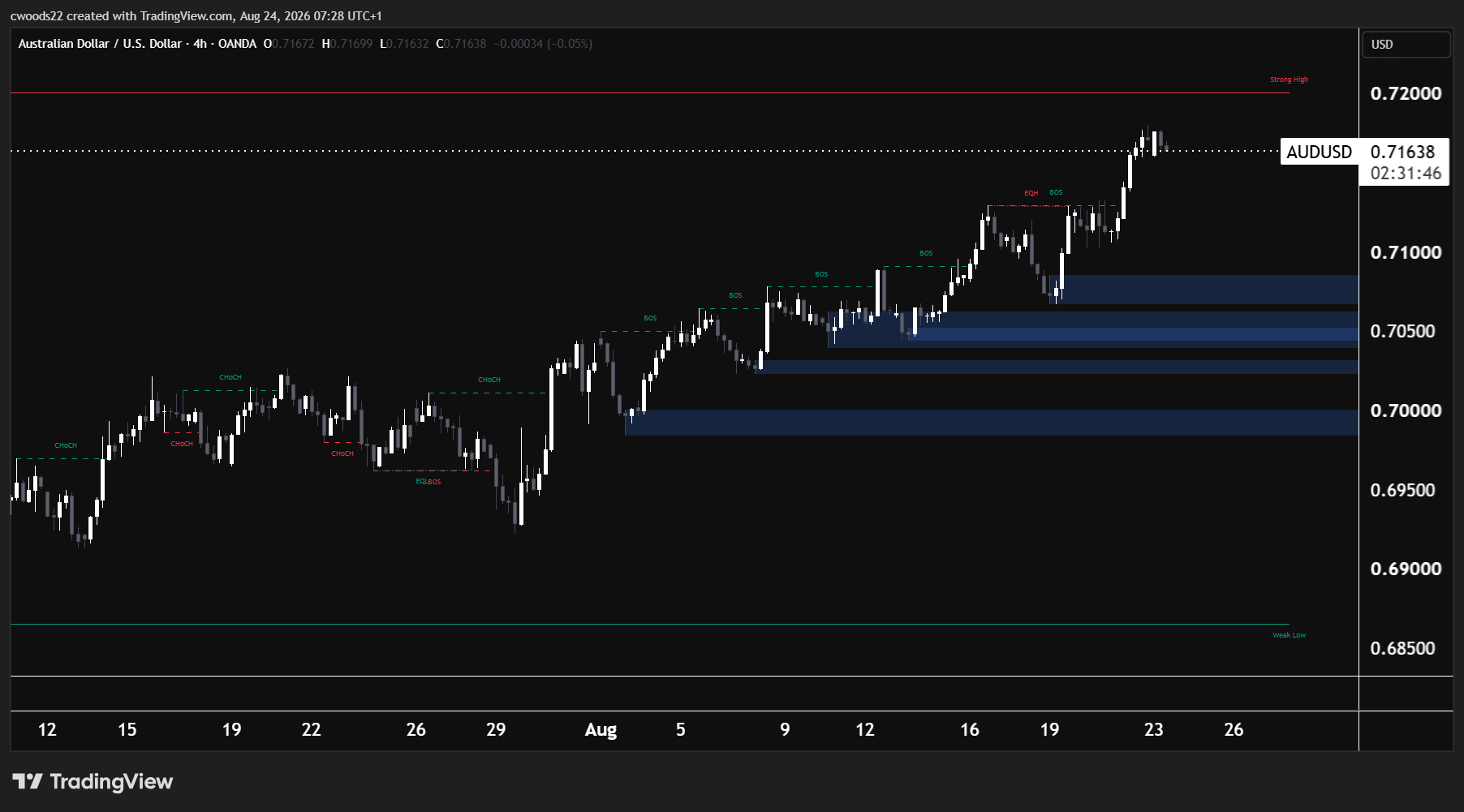The height and width of the screenshot is (812, 1464).
Task: Click the red Strong High horizontal line
Action: tap(649, 93)
